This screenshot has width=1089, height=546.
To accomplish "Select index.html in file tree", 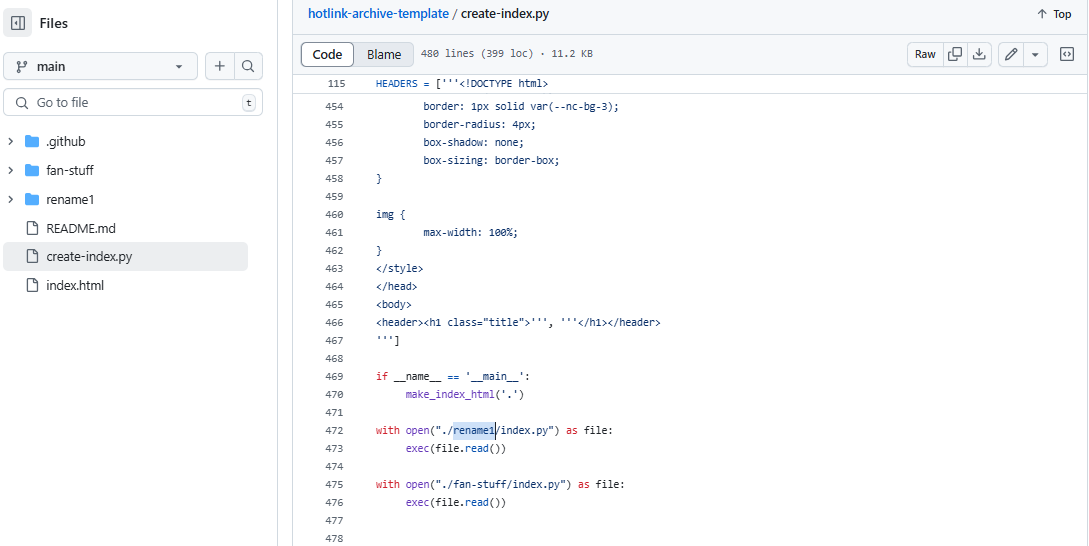I will coord(75,285).
